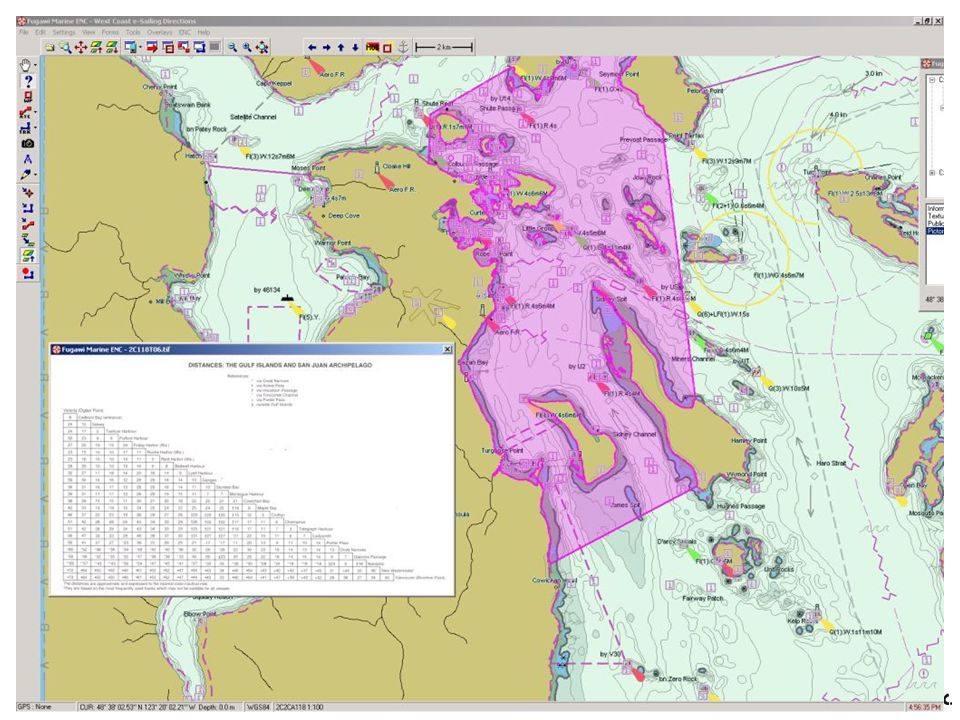Select the pen drawing tool

pos(25,174)
